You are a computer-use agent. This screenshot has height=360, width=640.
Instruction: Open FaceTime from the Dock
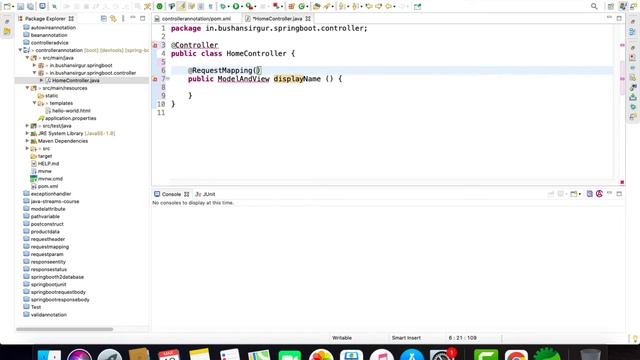click(x=290, y=356)
